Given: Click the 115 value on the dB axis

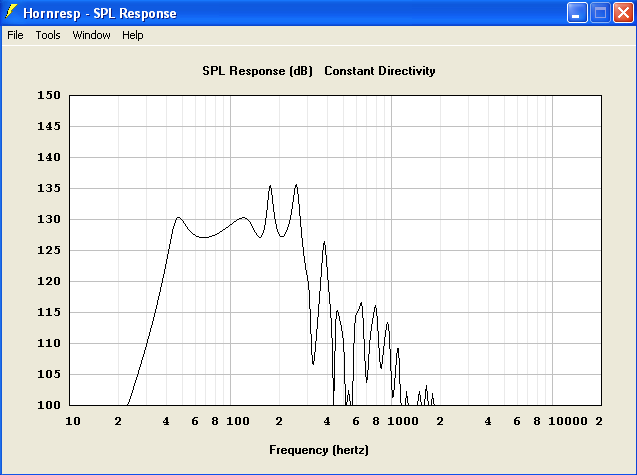Looking at the screenshot, I should point(49,312).
